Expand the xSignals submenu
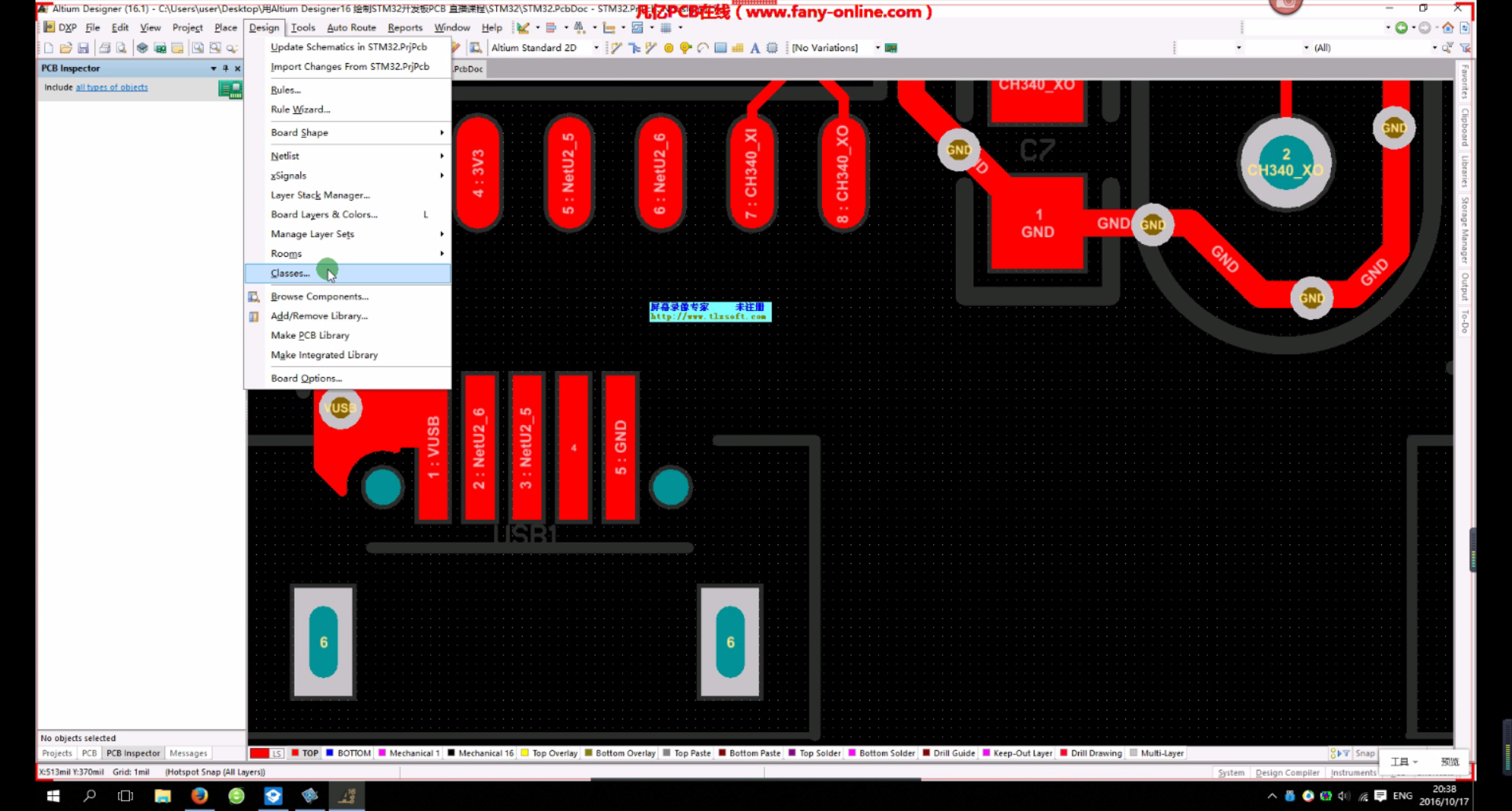The height and width of the screenshot is (811, 1512). point(347,176)
